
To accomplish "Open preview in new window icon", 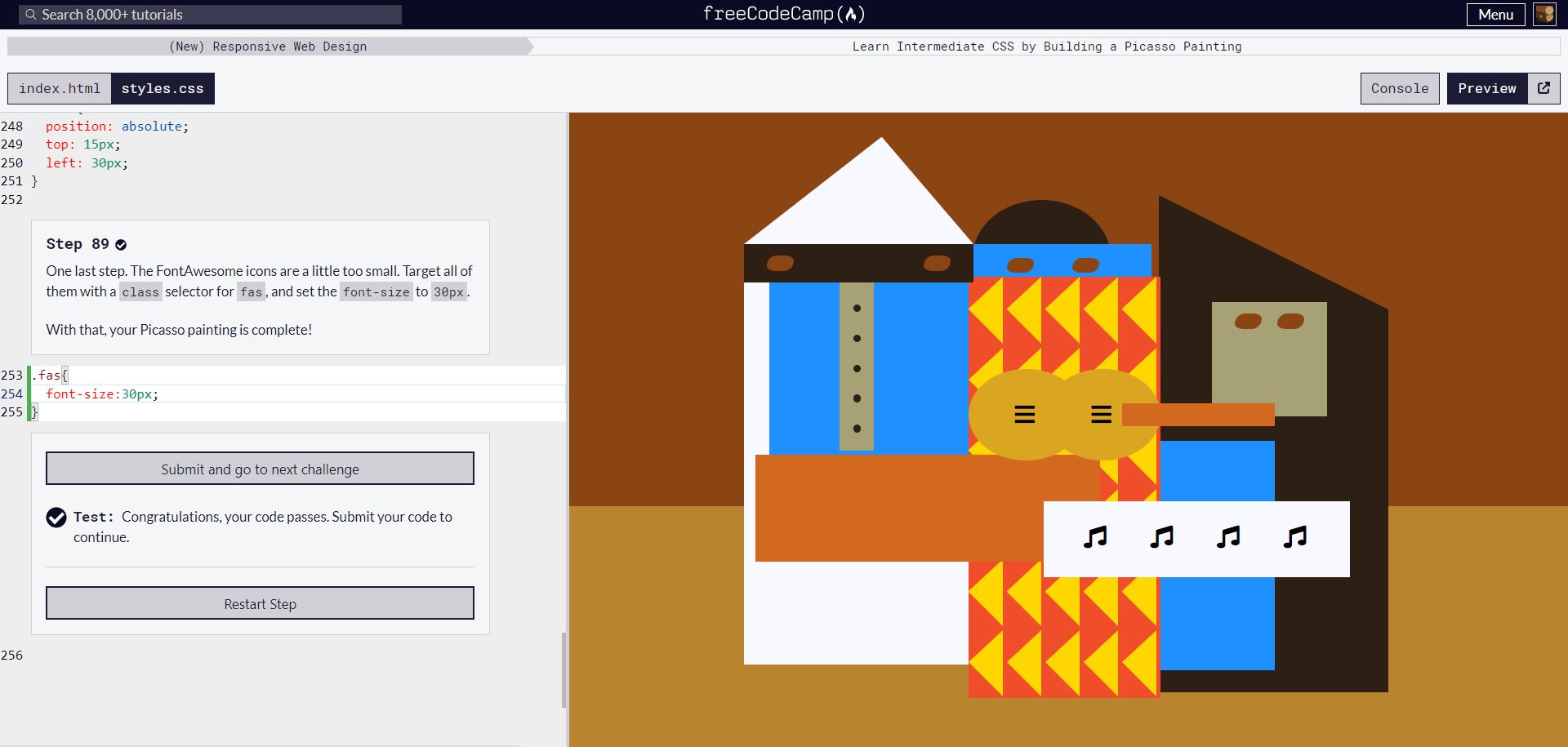I will click(x=1543, y=88).
